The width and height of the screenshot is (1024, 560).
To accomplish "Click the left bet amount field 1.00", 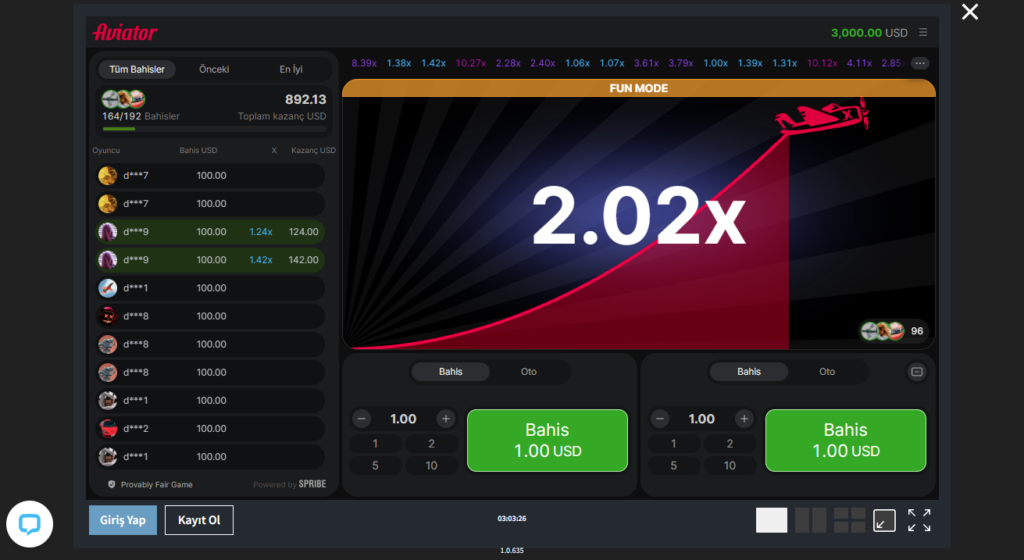I will pyautogui.click(x=404, y=419).
